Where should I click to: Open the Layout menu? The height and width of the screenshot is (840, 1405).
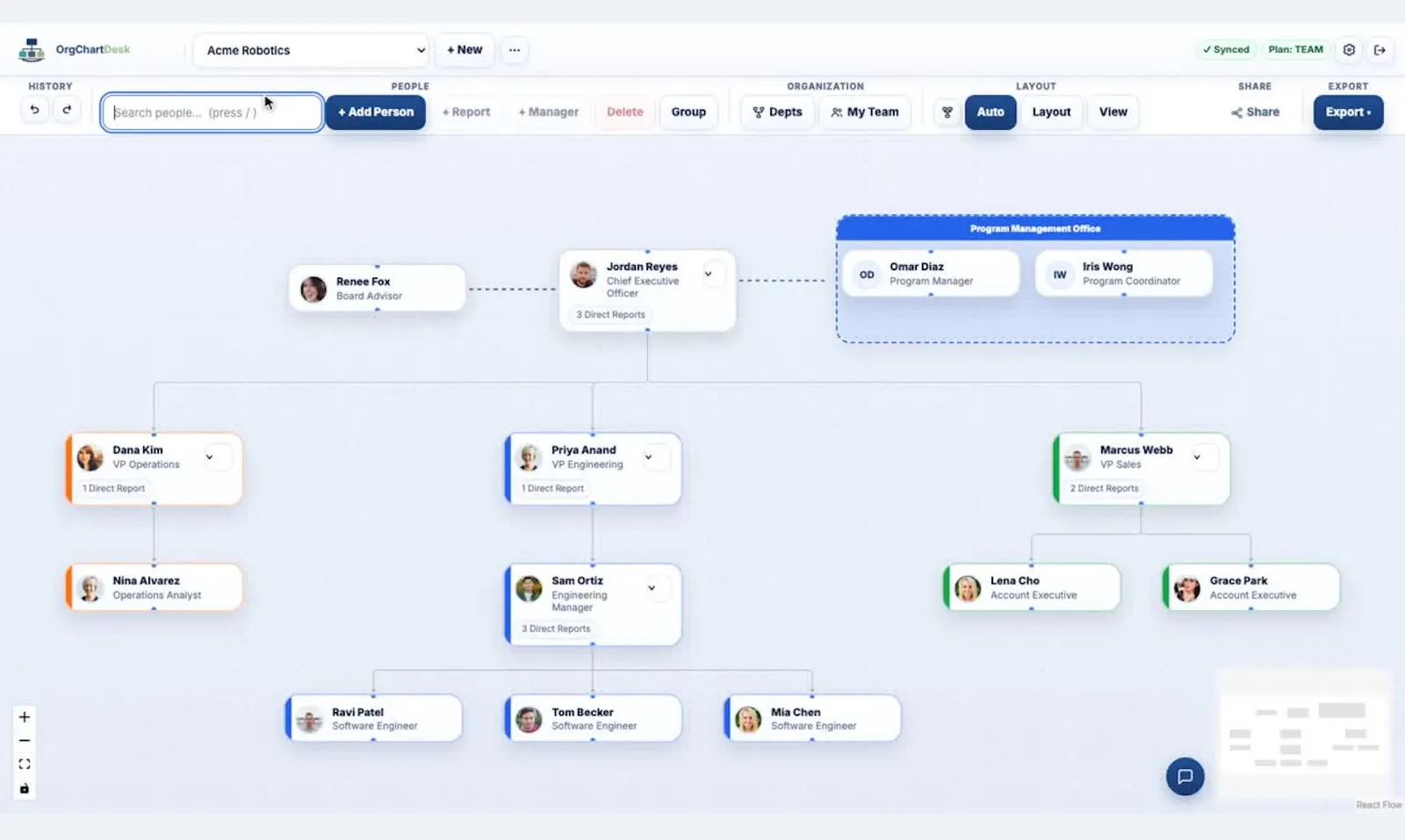click(1051, 112)
